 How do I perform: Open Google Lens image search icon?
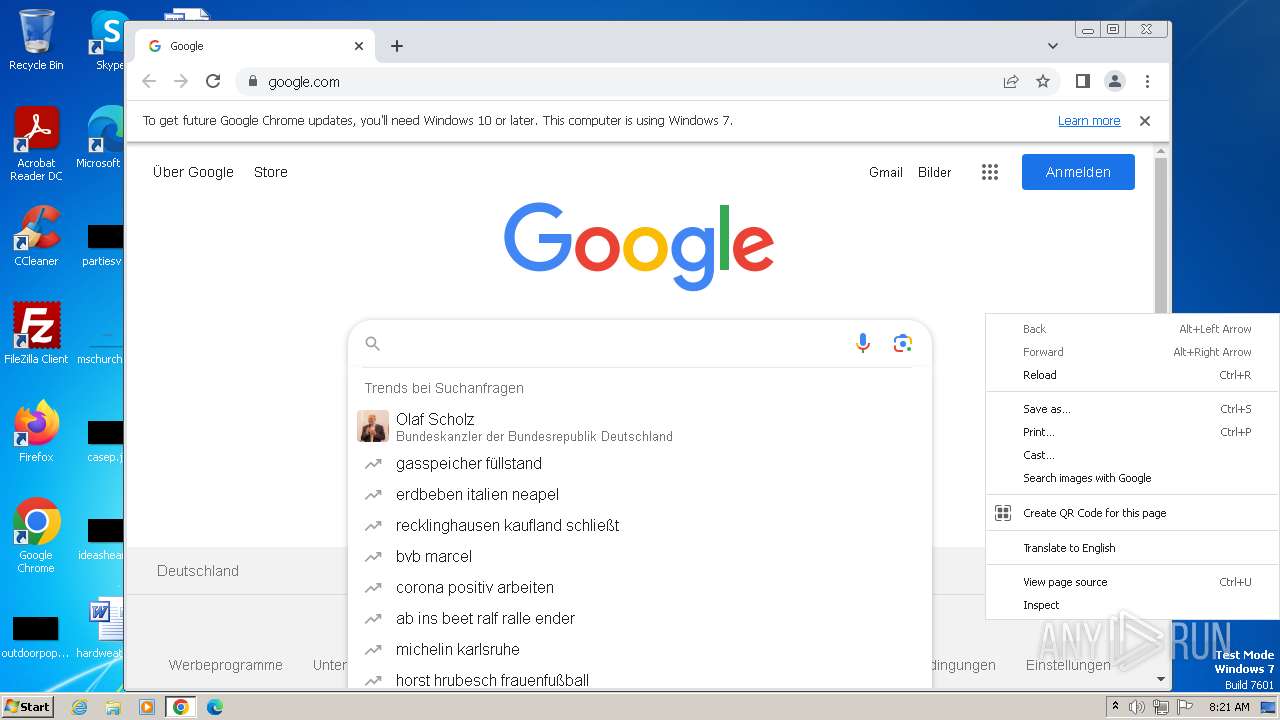pos(903,343)
